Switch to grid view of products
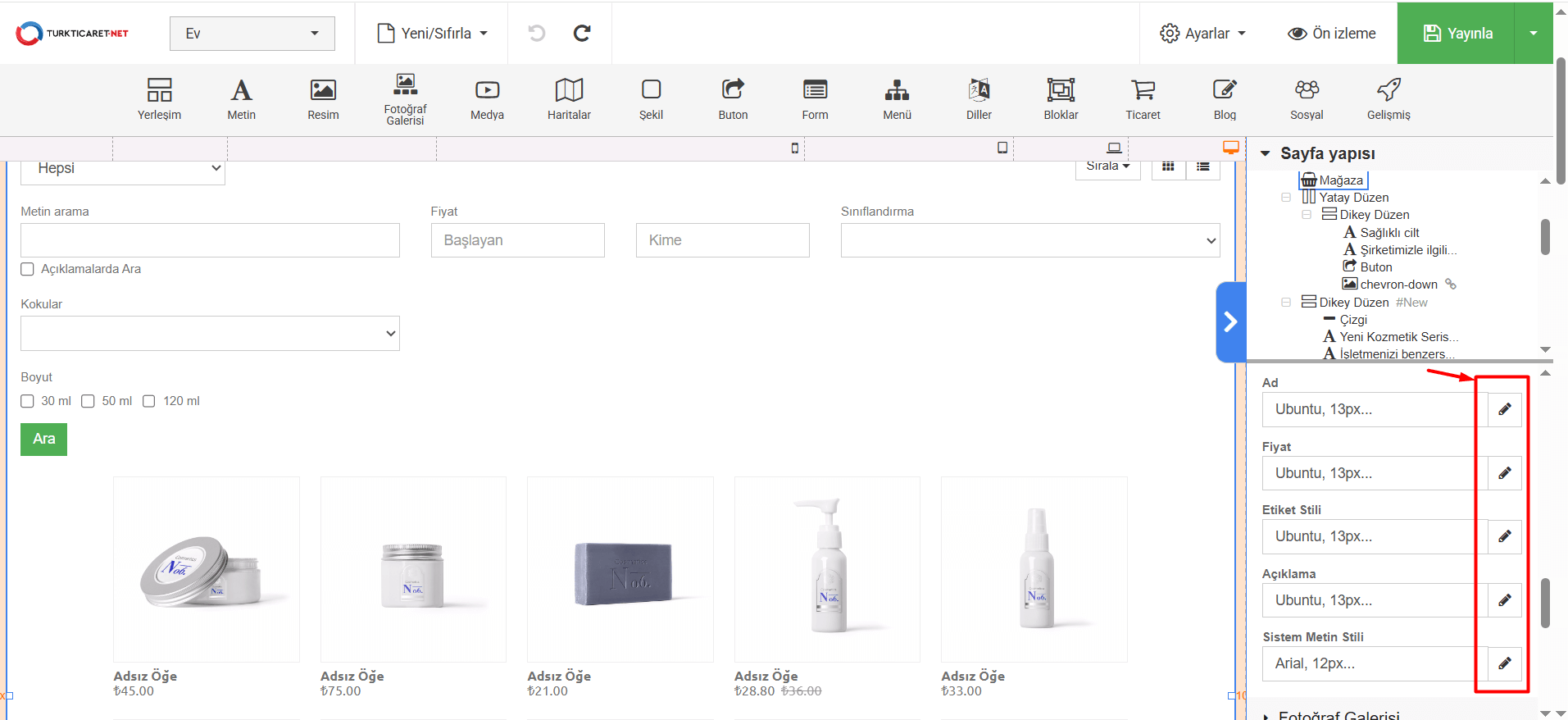The image size is (1568, 720). tap(1168, 166)
